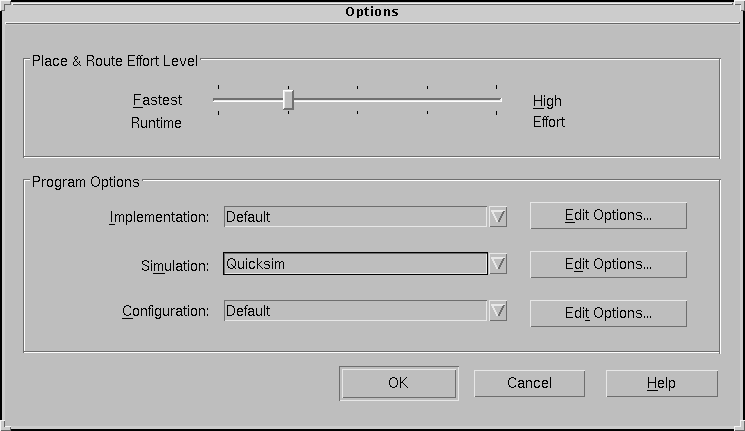This screenshot has width=745, height=431.
Task: Click the Simulation field showing Quicksim
Action: 355,264
